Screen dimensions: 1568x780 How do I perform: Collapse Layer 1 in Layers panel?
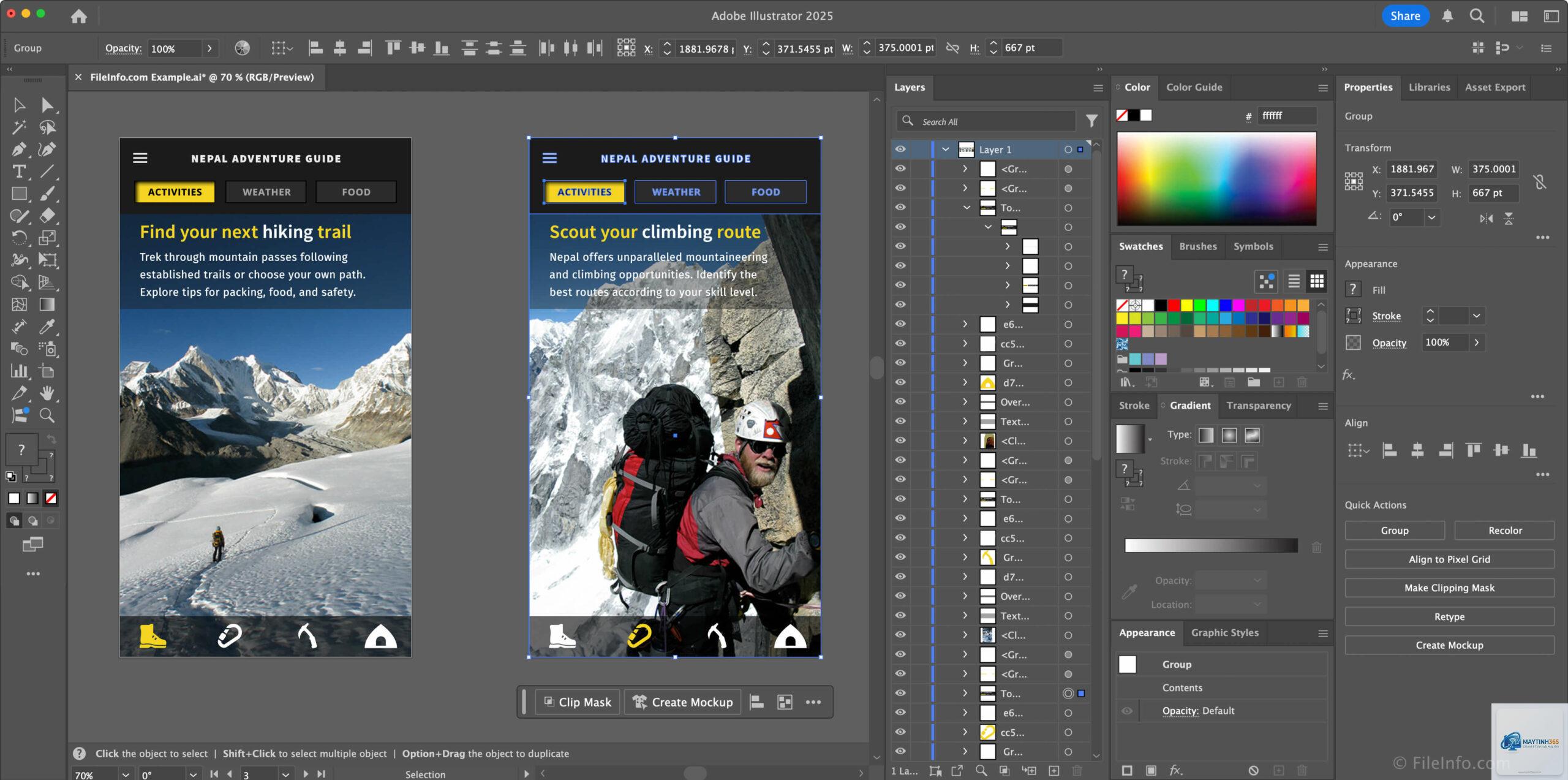point(946,149)
